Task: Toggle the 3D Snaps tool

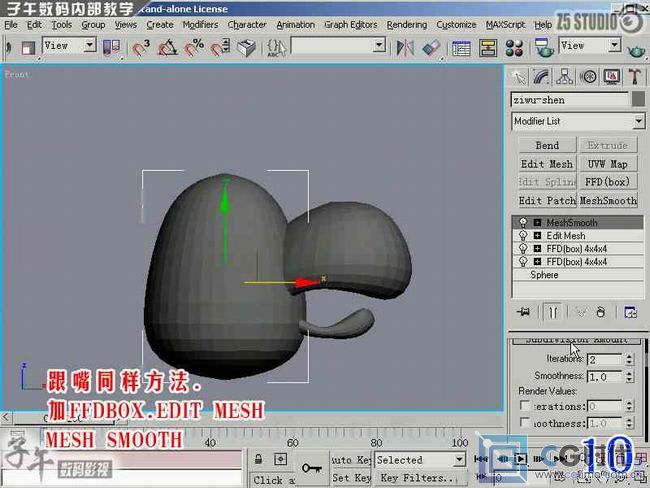Action: [141, 47]
